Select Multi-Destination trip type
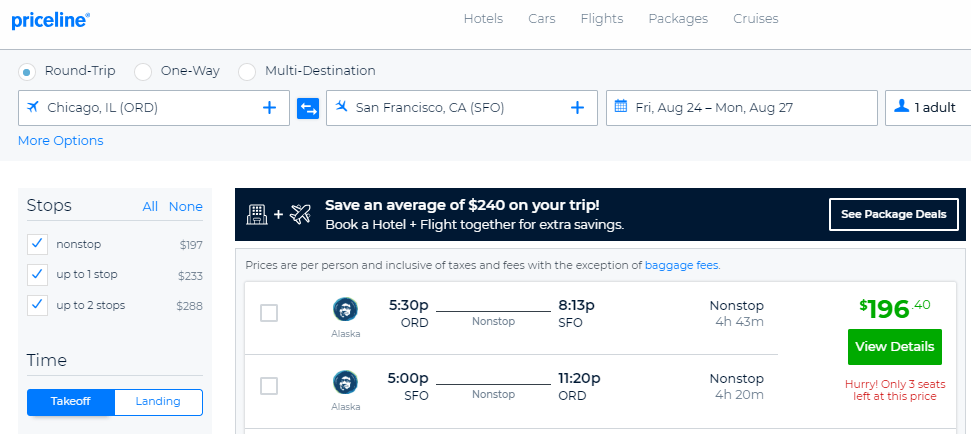Screen dimensions: 971x434 [247, 72]
